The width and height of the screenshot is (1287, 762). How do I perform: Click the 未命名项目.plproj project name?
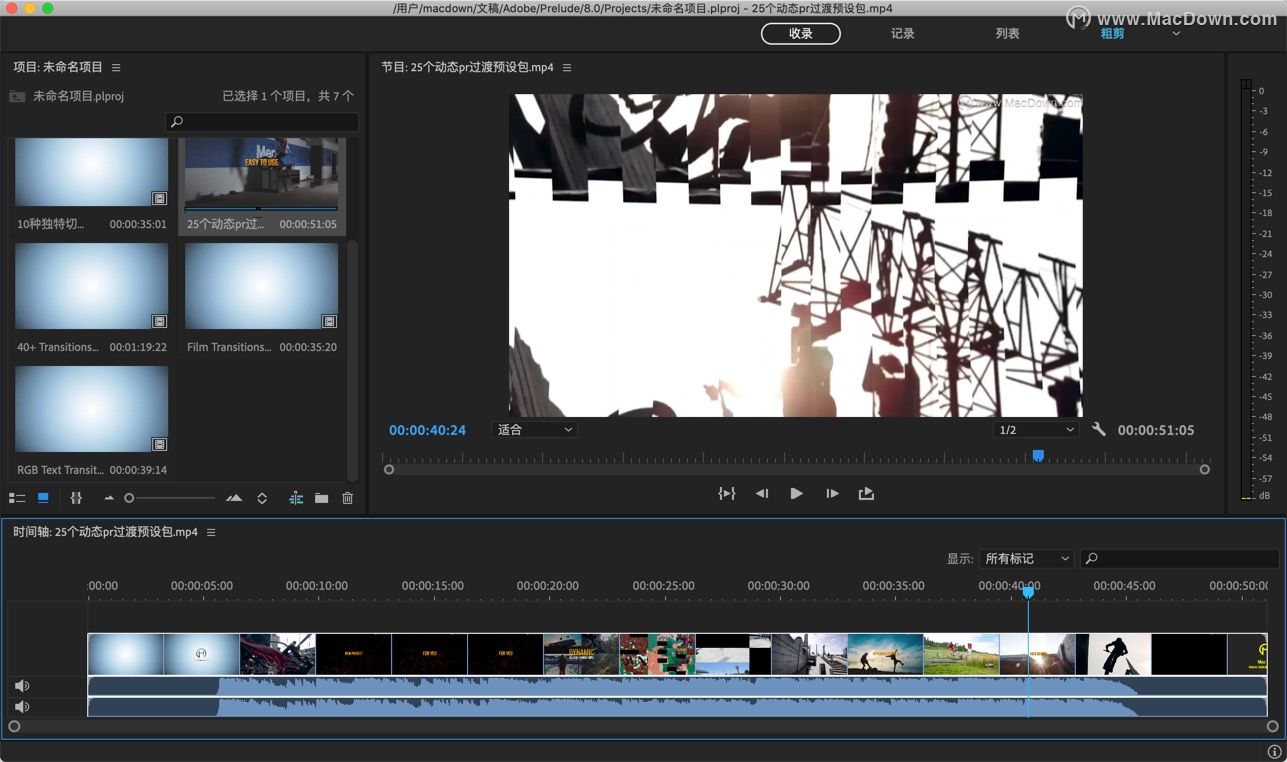[79, 96]
